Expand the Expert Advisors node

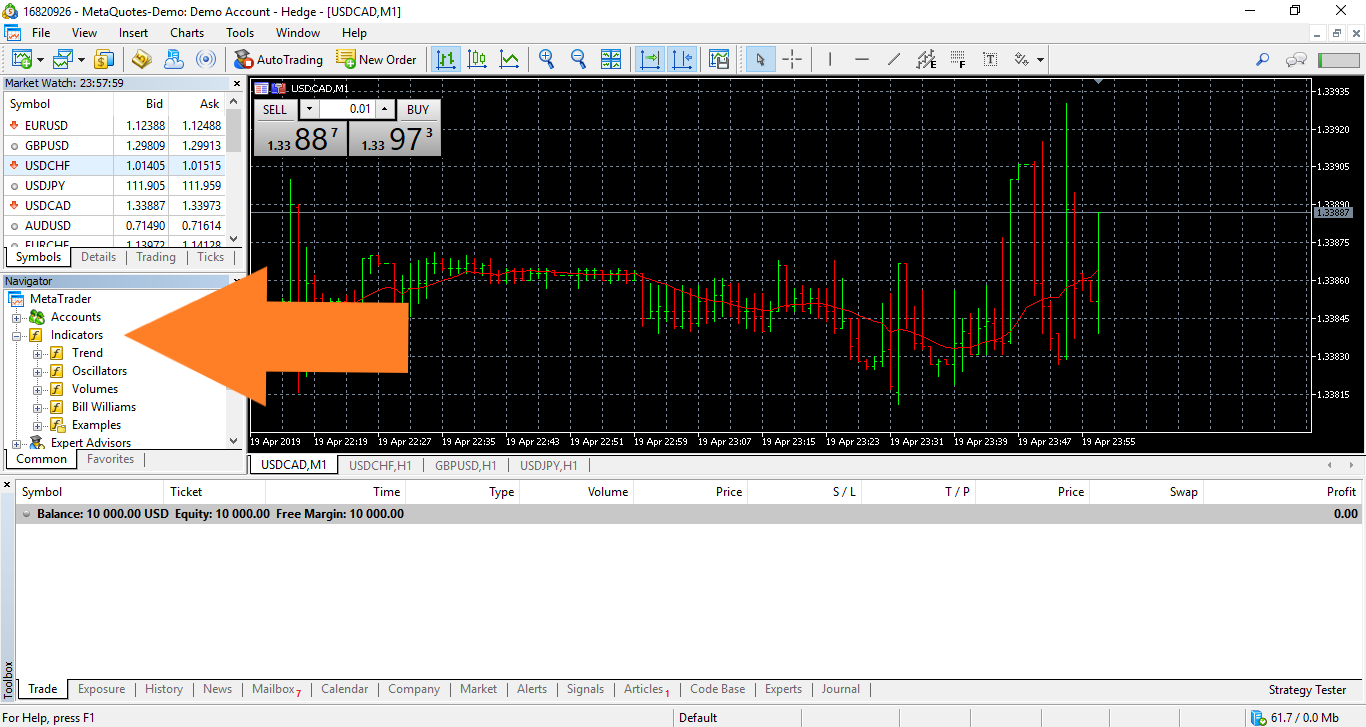point(16,443)
